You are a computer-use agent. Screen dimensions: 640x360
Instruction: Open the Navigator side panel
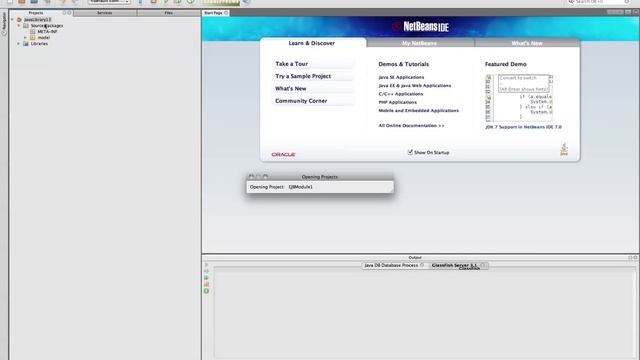click(x=4, y=24)
